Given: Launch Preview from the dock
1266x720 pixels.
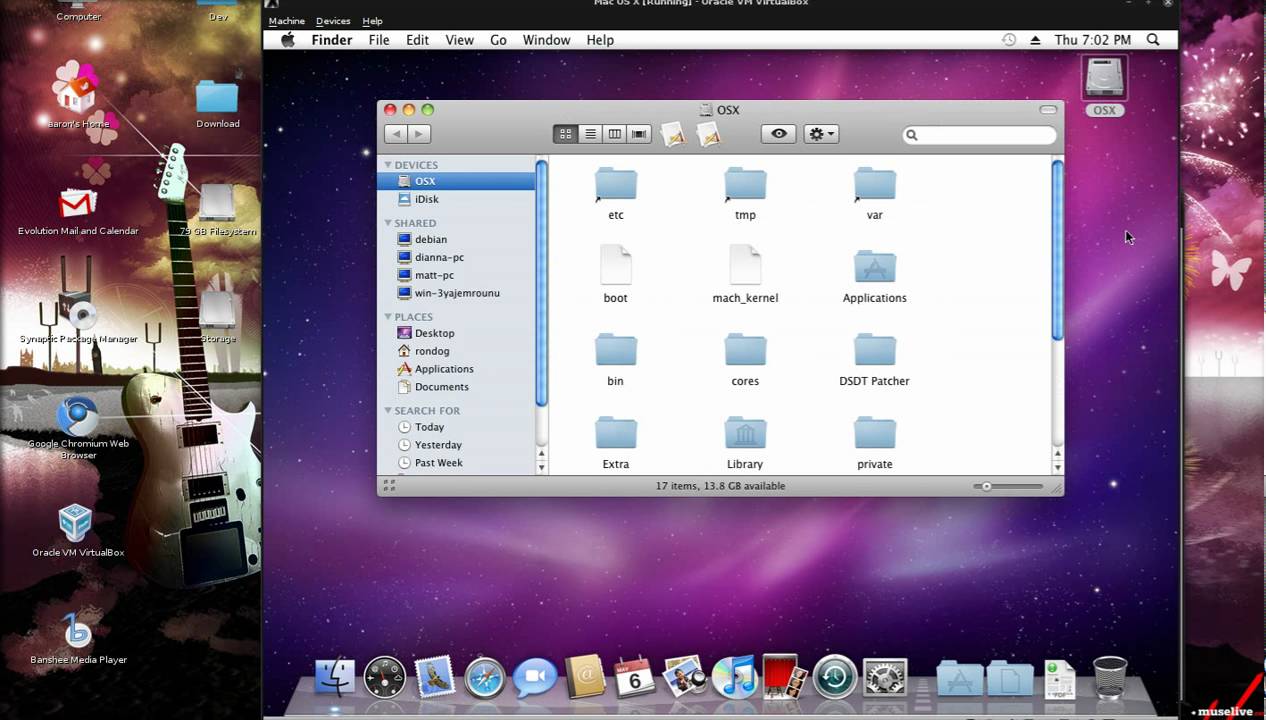Looking at the screenshot, I should (x=685, y=678).
